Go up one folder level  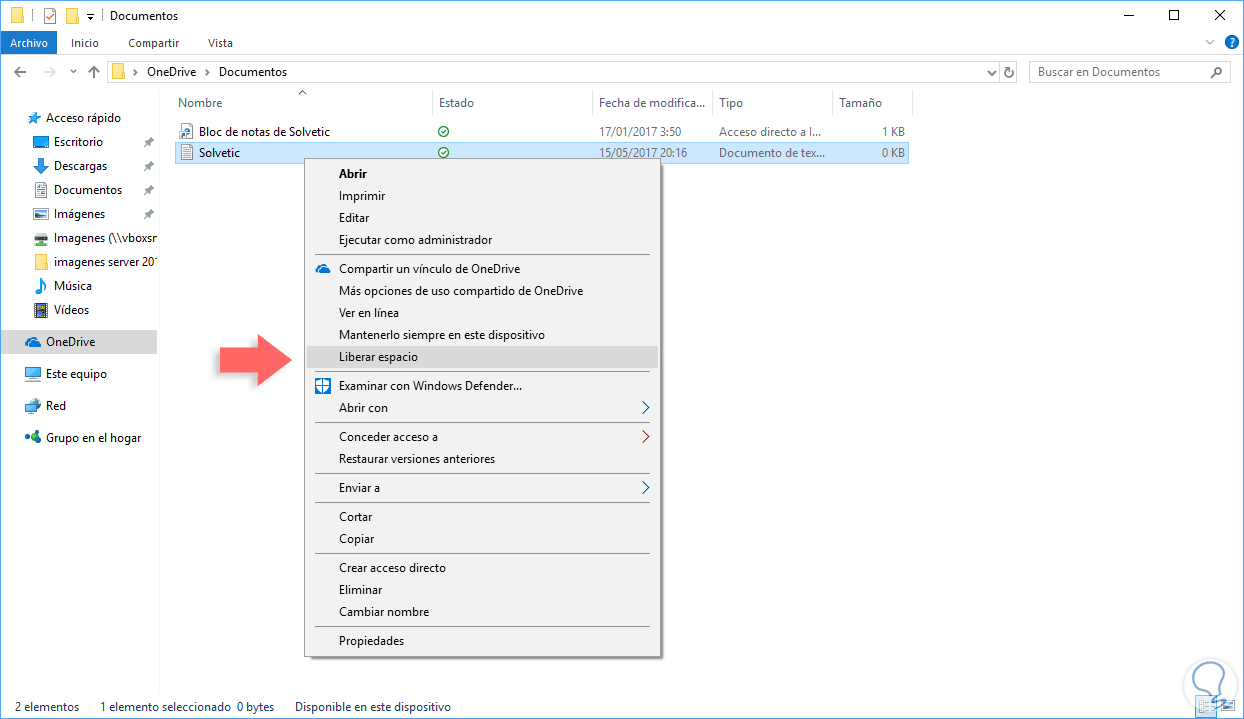pyautogui.click(x=94, y=72)
